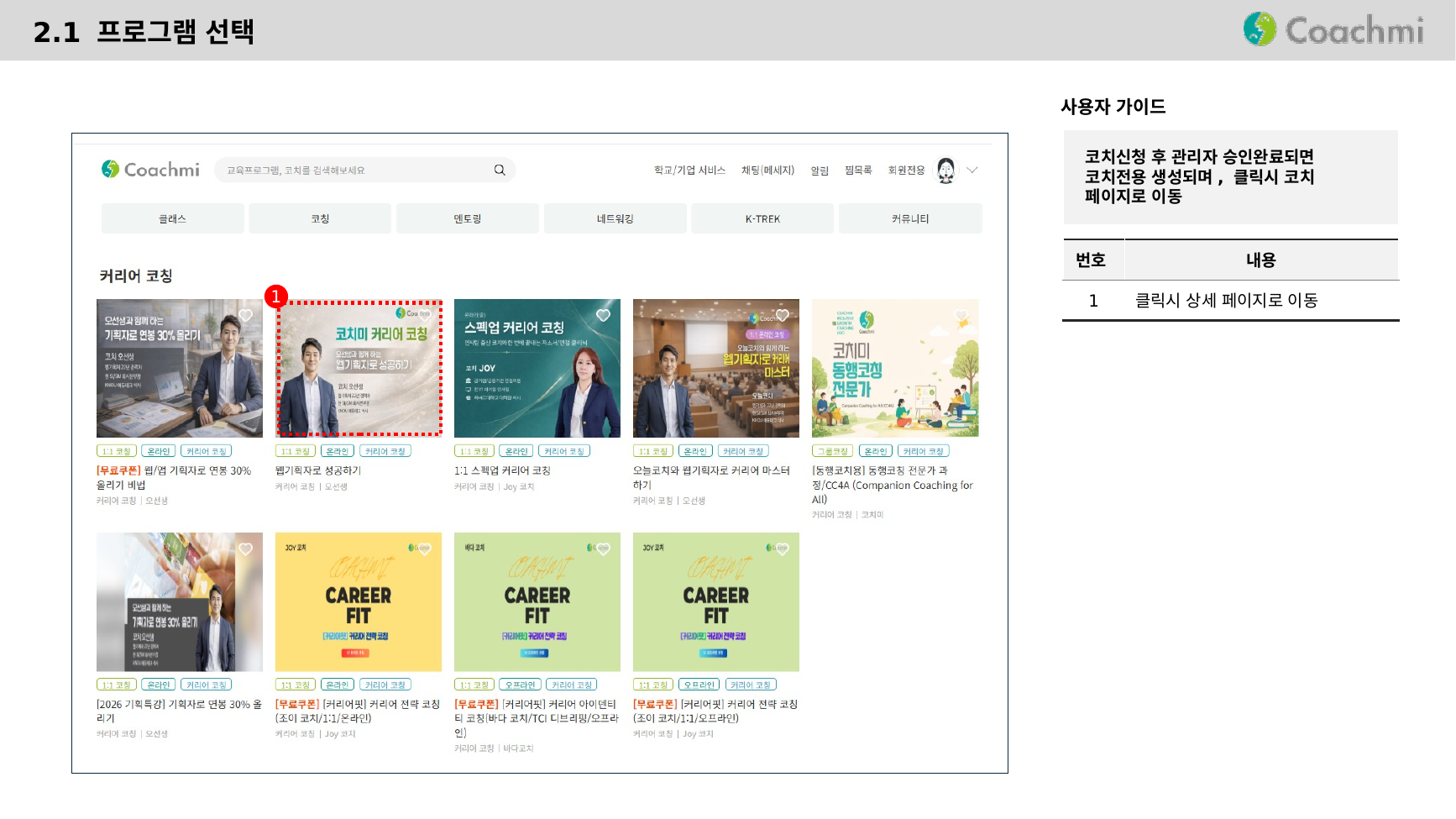Toggle the heart on the yellow CAREER FIT card
Screen dimensions: 1456x819
tap(424, 549)
